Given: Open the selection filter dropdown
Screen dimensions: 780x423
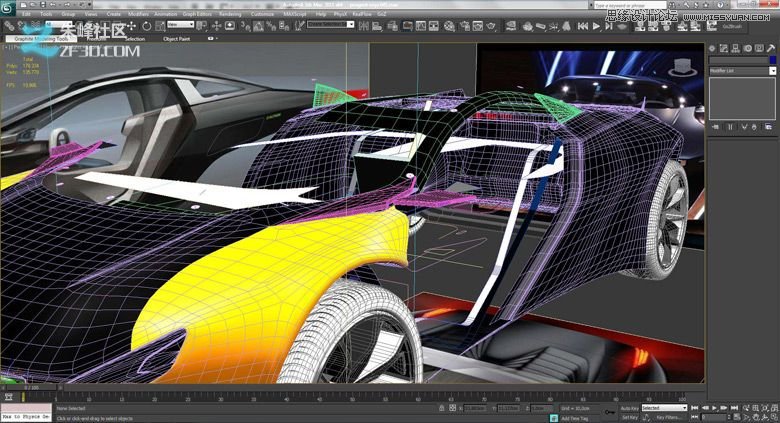Looking at the screenshot, I should [60, 24].
